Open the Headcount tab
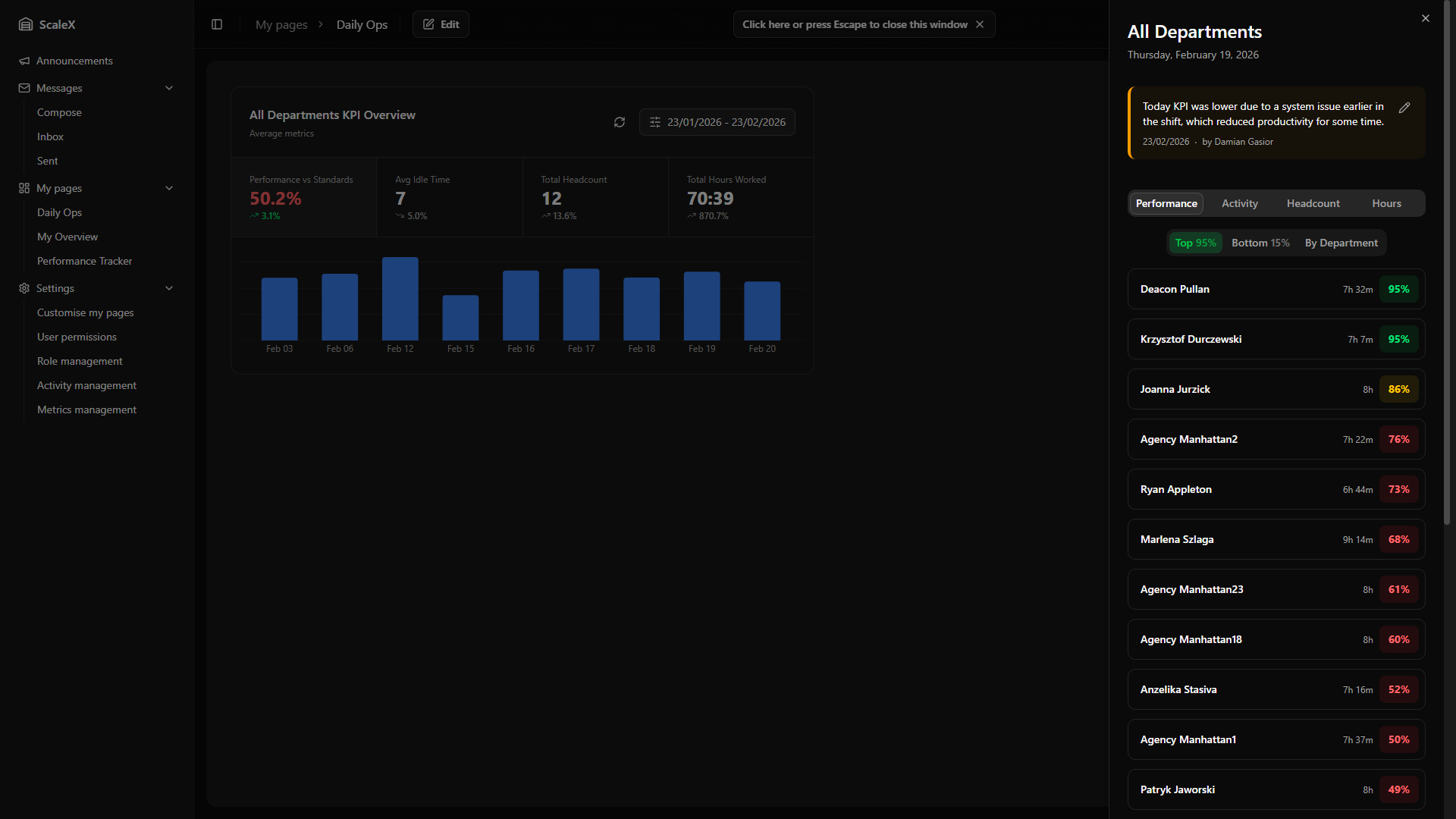 (1313, 203)
